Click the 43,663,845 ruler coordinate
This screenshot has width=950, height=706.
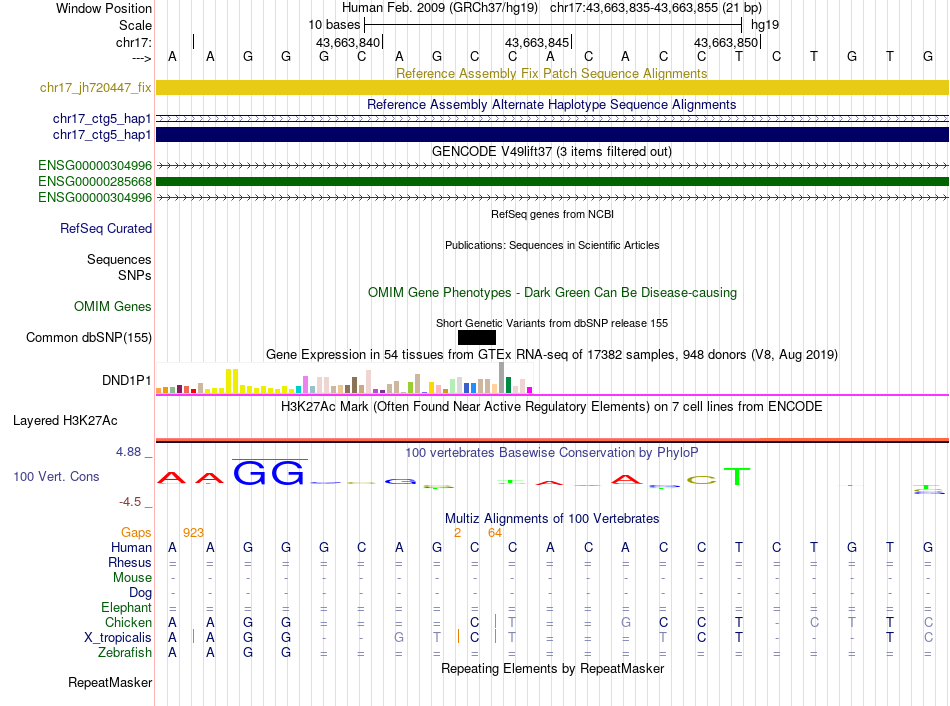[537, 42]
